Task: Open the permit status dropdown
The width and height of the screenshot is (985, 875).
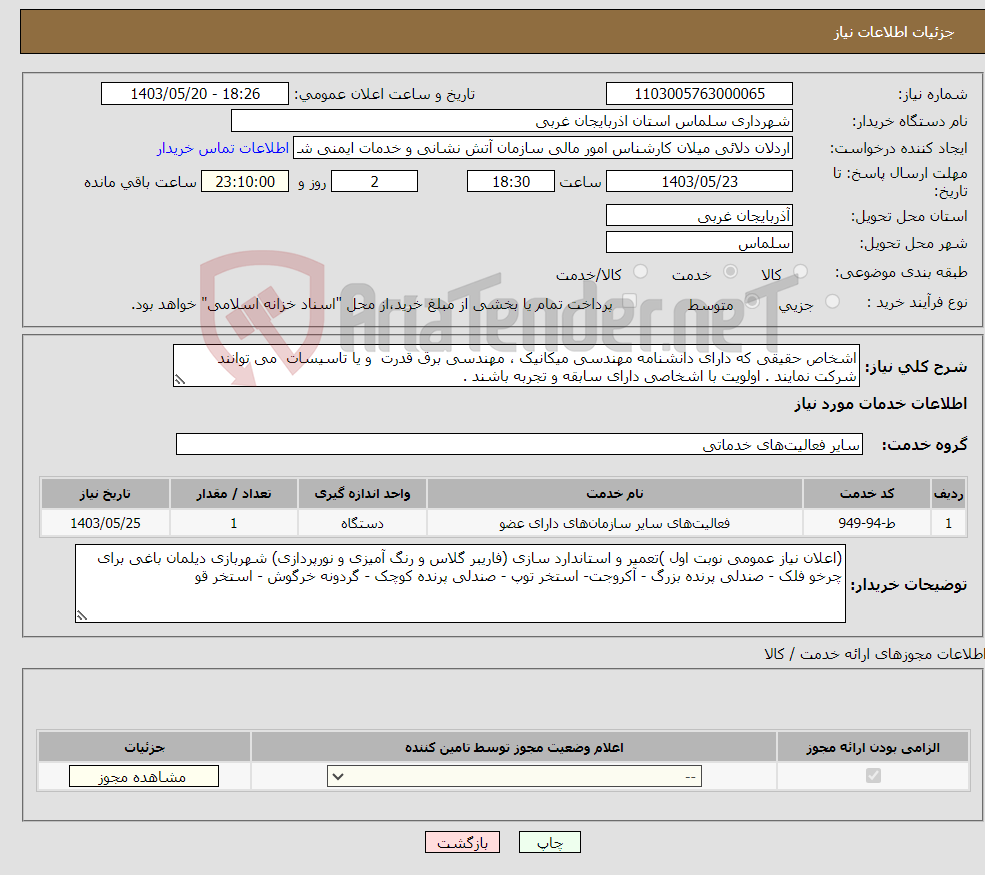Action: tap(514, 776)
